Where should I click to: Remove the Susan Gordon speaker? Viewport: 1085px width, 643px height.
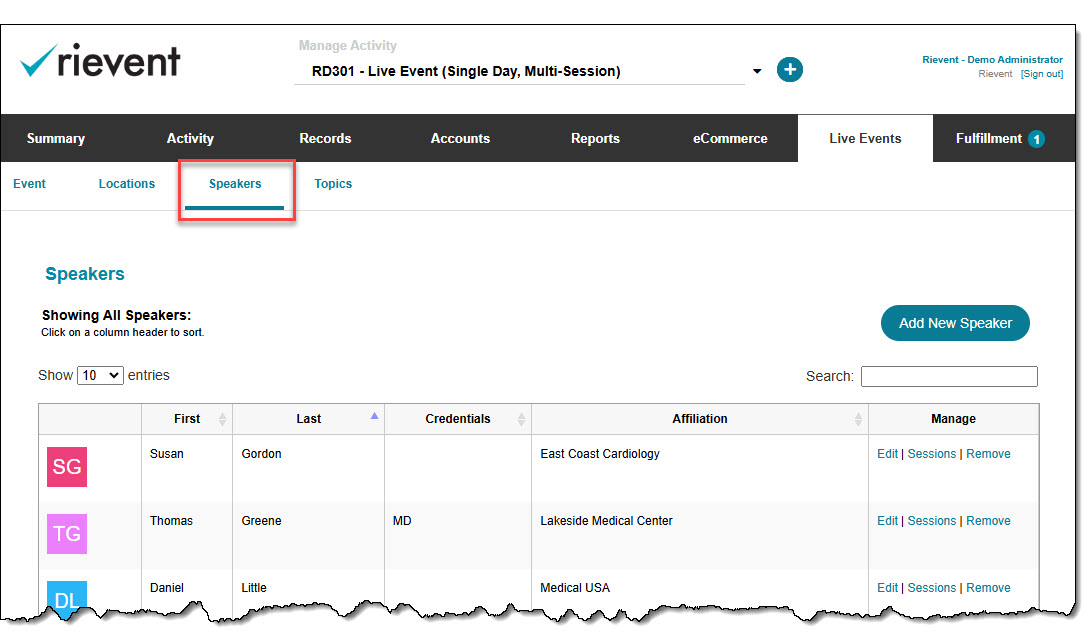pos(988,454)
